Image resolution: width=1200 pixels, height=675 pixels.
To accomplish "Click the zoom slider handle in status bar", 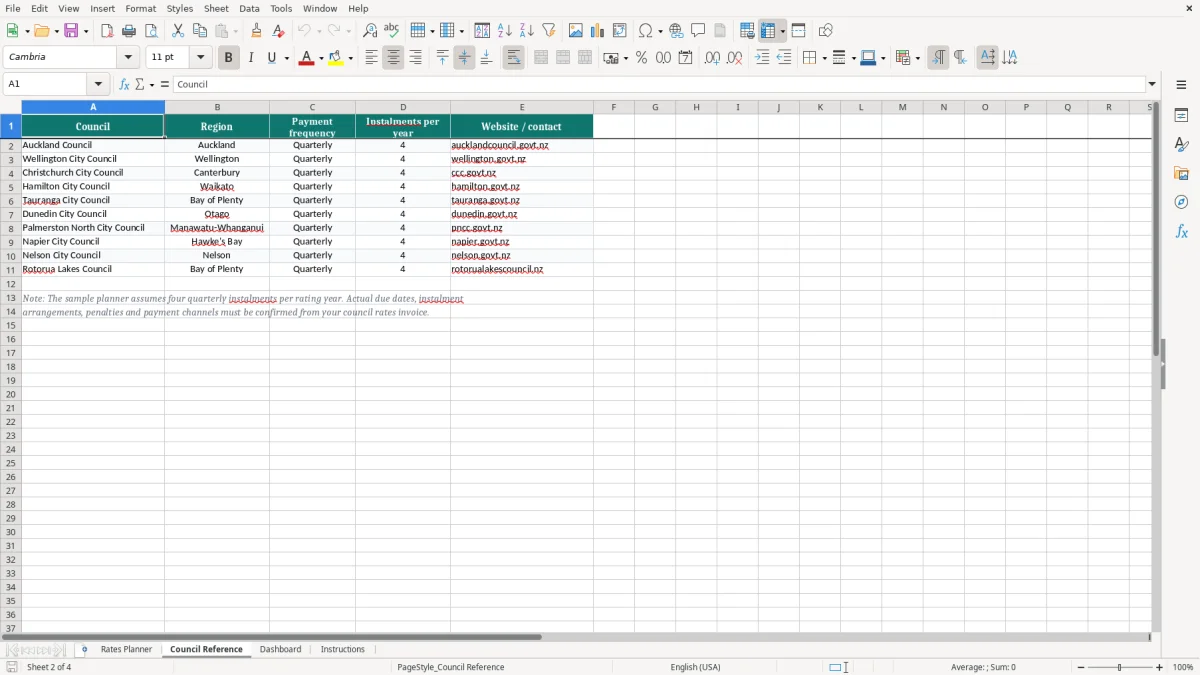I will click(1119, 667).
